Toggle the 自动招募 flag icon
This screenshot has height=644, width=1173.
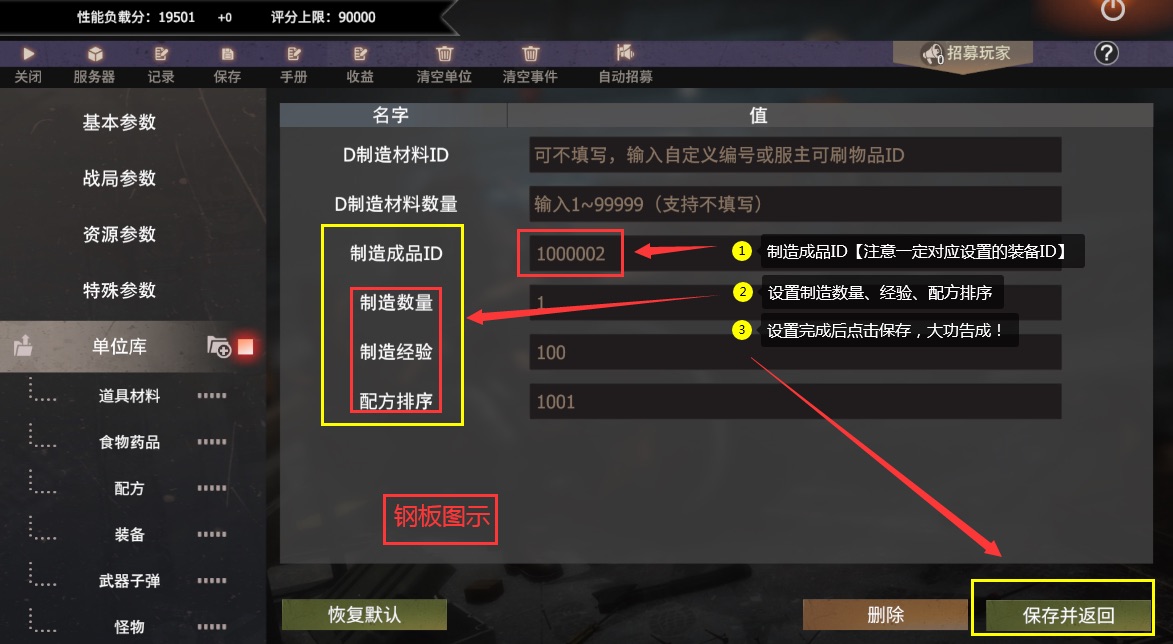click(625, 52)
